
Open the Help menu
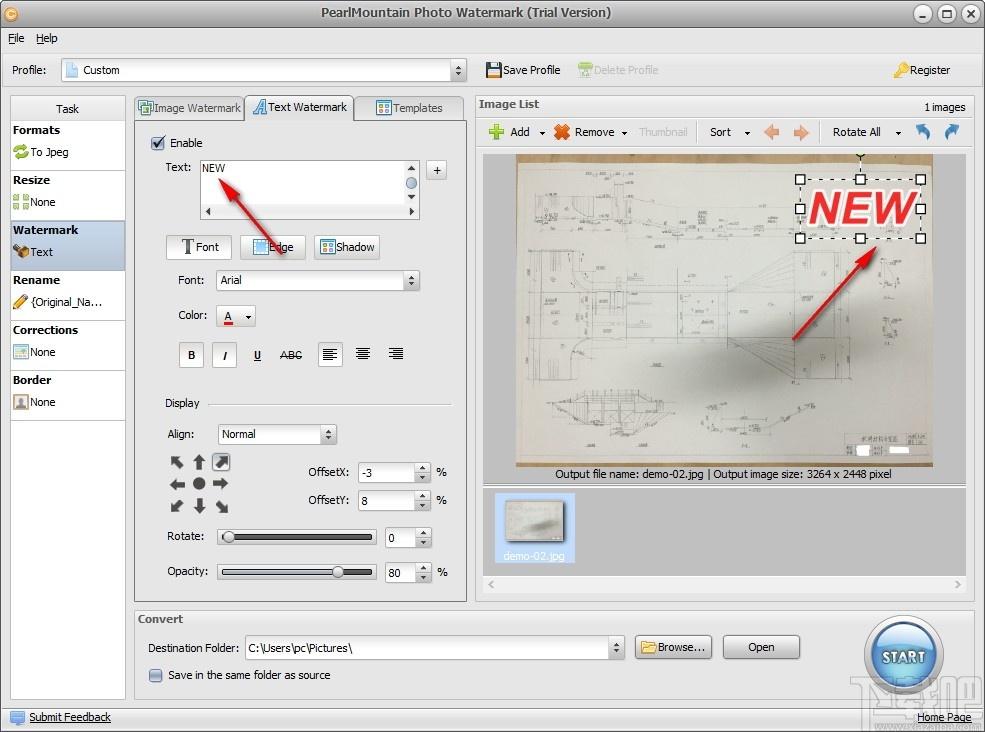pos(46,38)
